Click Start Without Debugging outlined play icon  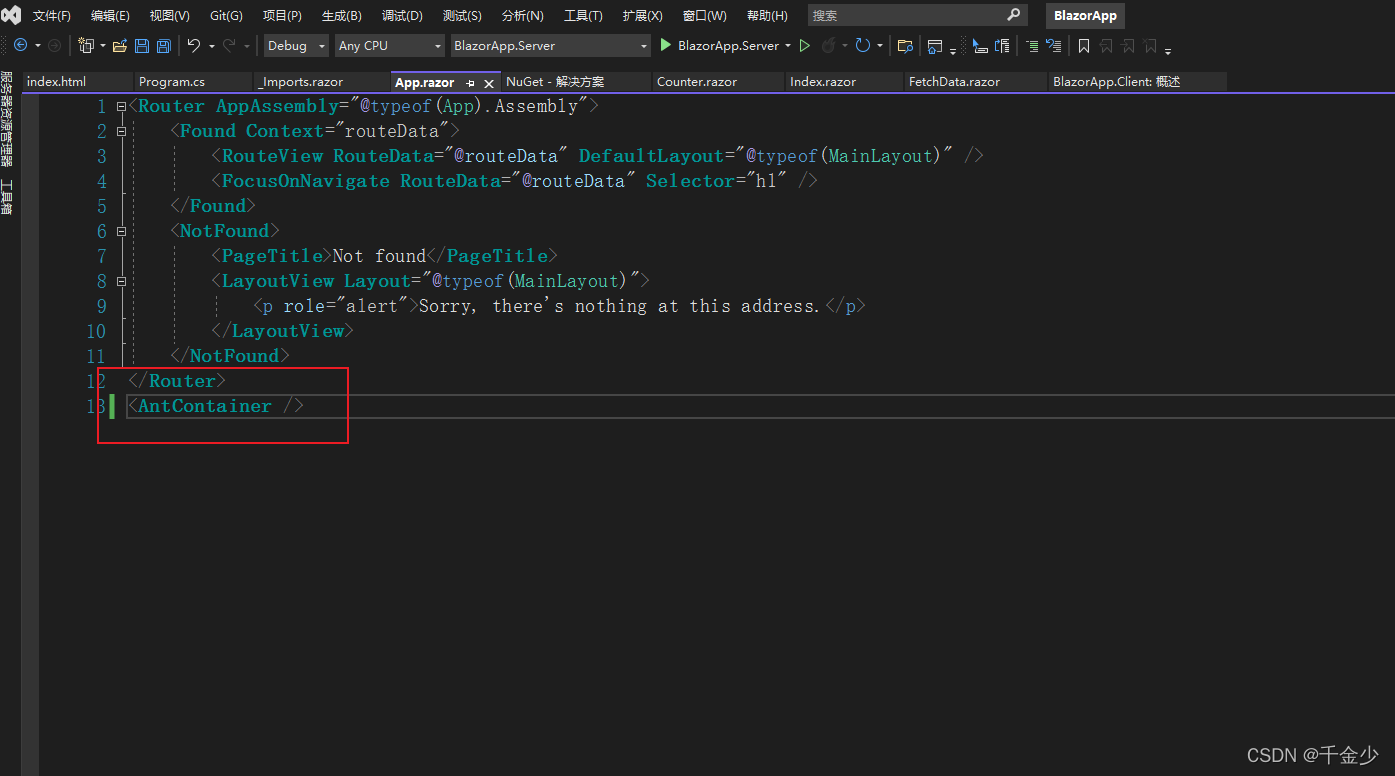(804, 46)
